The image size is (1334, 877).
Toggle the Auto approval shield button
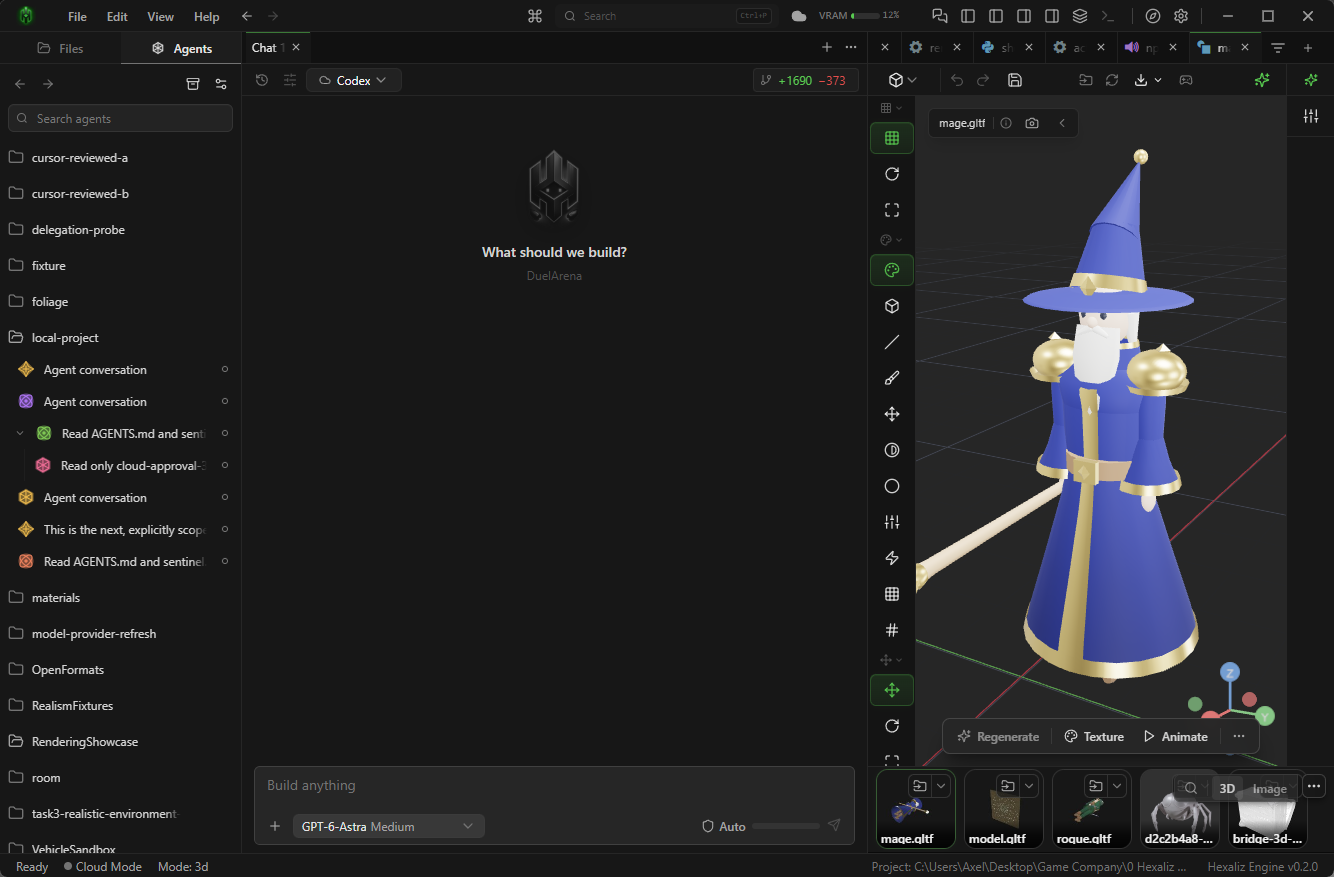[724, 826]
